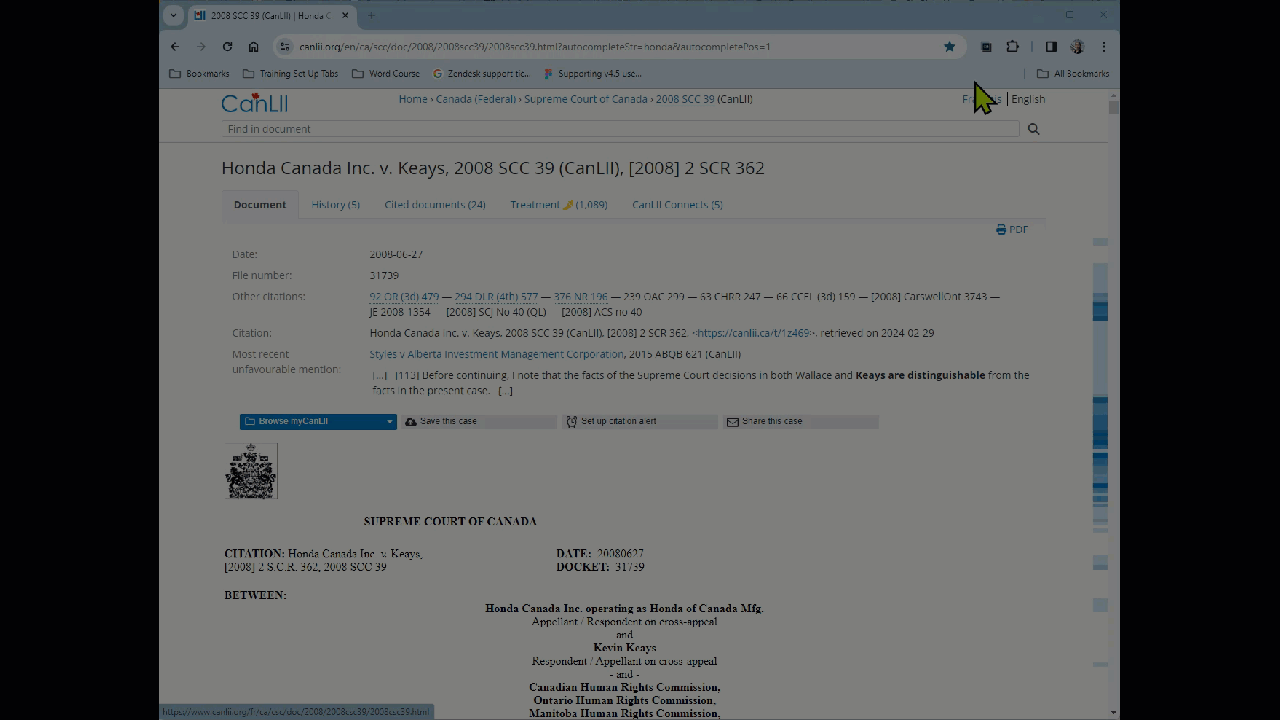Open the Training Set Up Tabs folder

[290, 74]
